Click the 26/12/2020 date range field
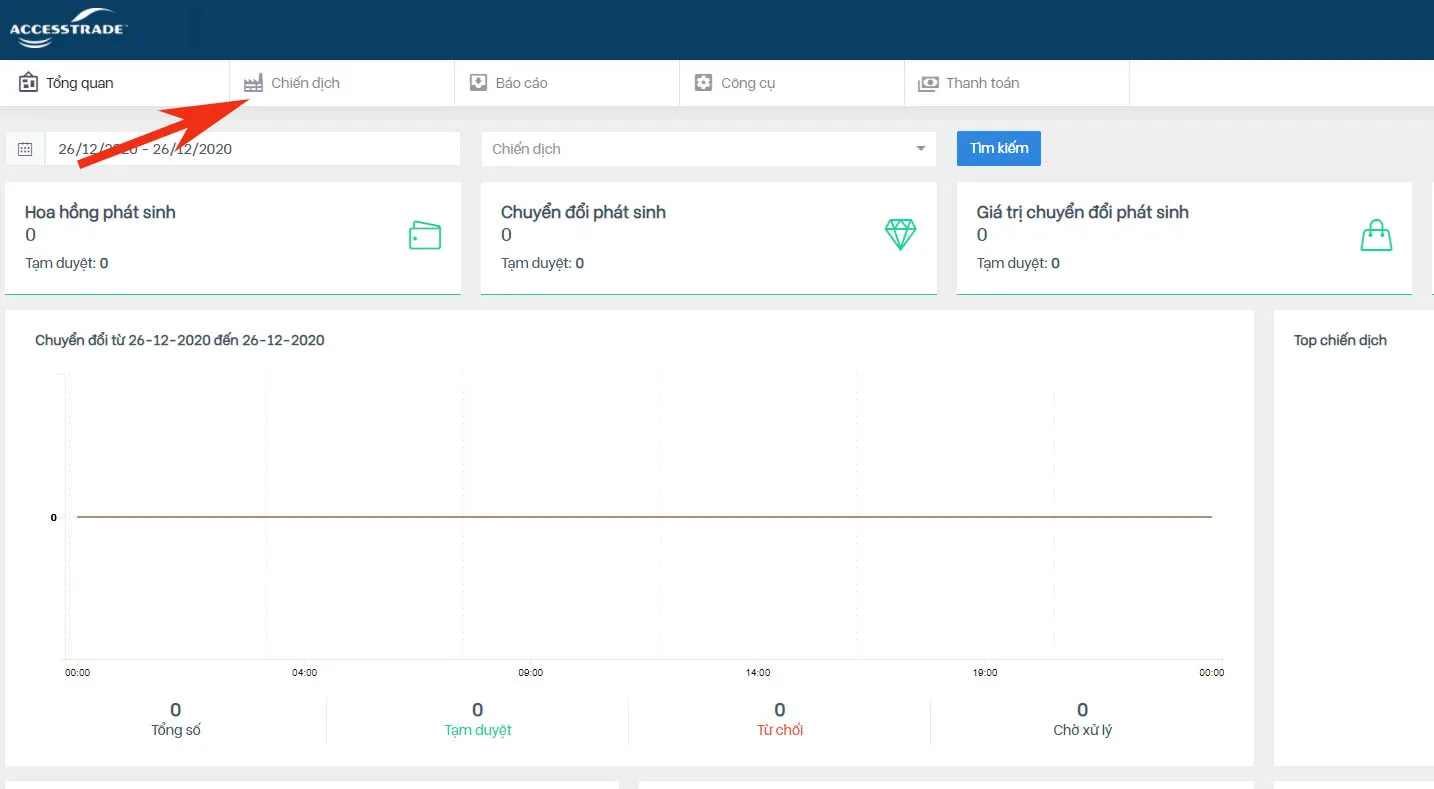 click(x=253, y=149)
